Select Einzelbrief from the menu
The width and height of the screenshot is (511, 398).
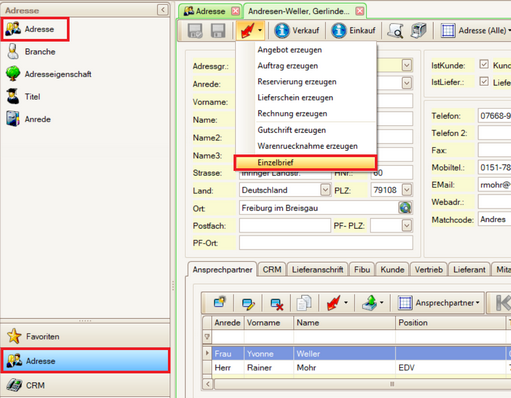305,163
